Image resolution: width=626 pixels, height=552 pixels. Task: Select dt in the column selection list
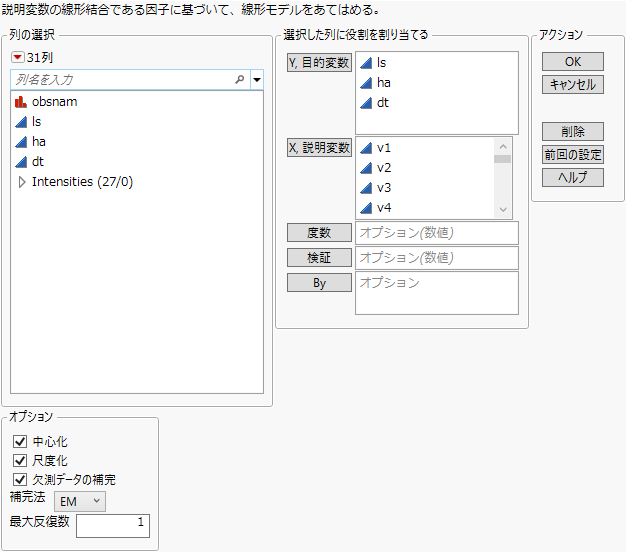pos(38,162)
